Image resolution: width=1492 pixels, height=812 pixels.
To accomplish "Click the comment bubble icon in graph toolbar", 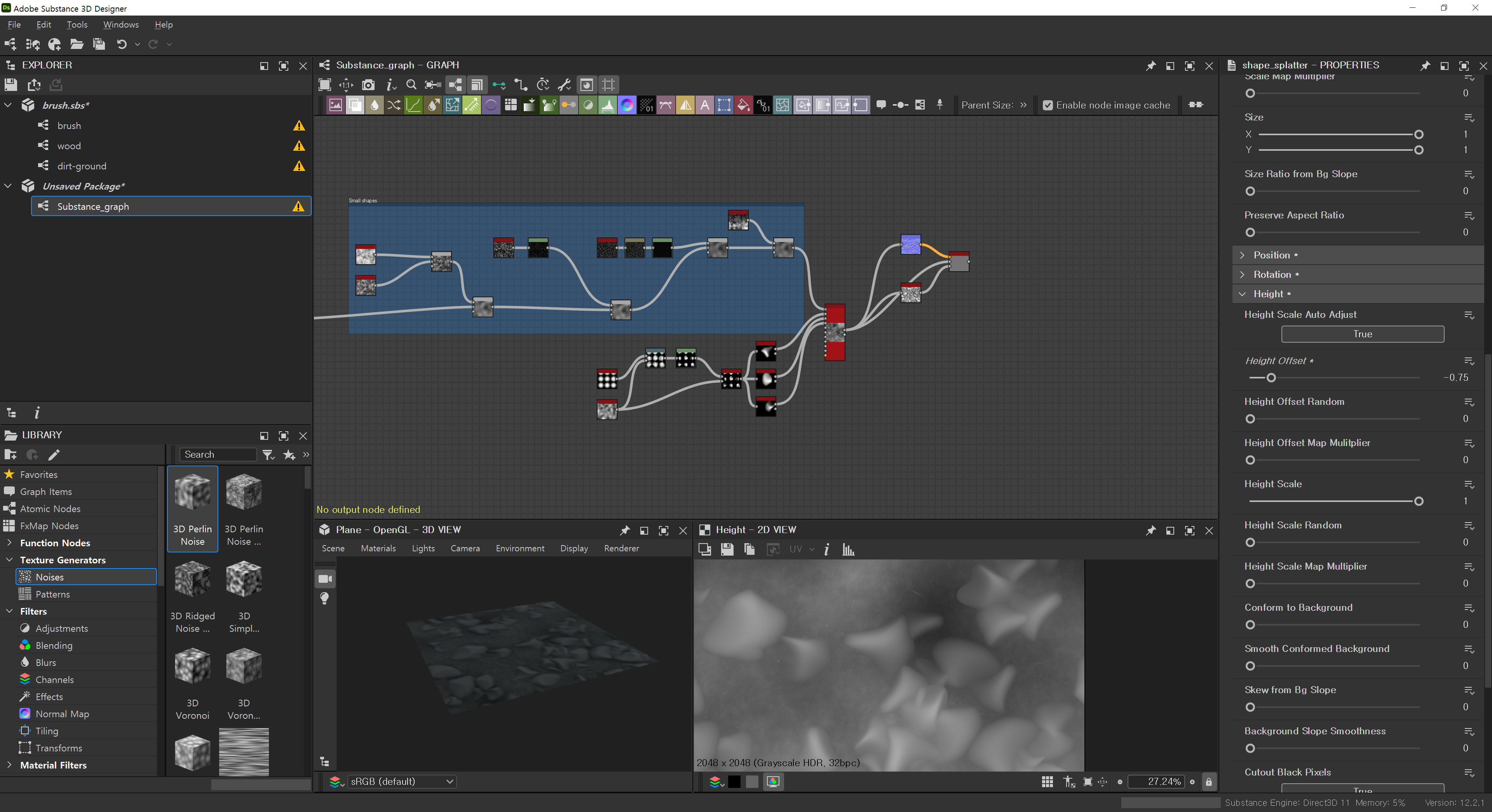I will (881, 105).
